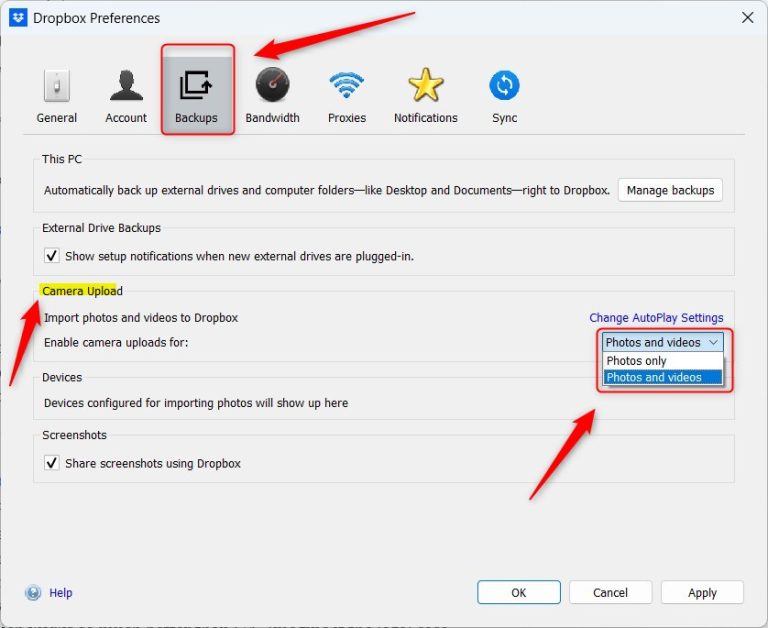
Task: Apply the preference changes
Action: (702, 592)
